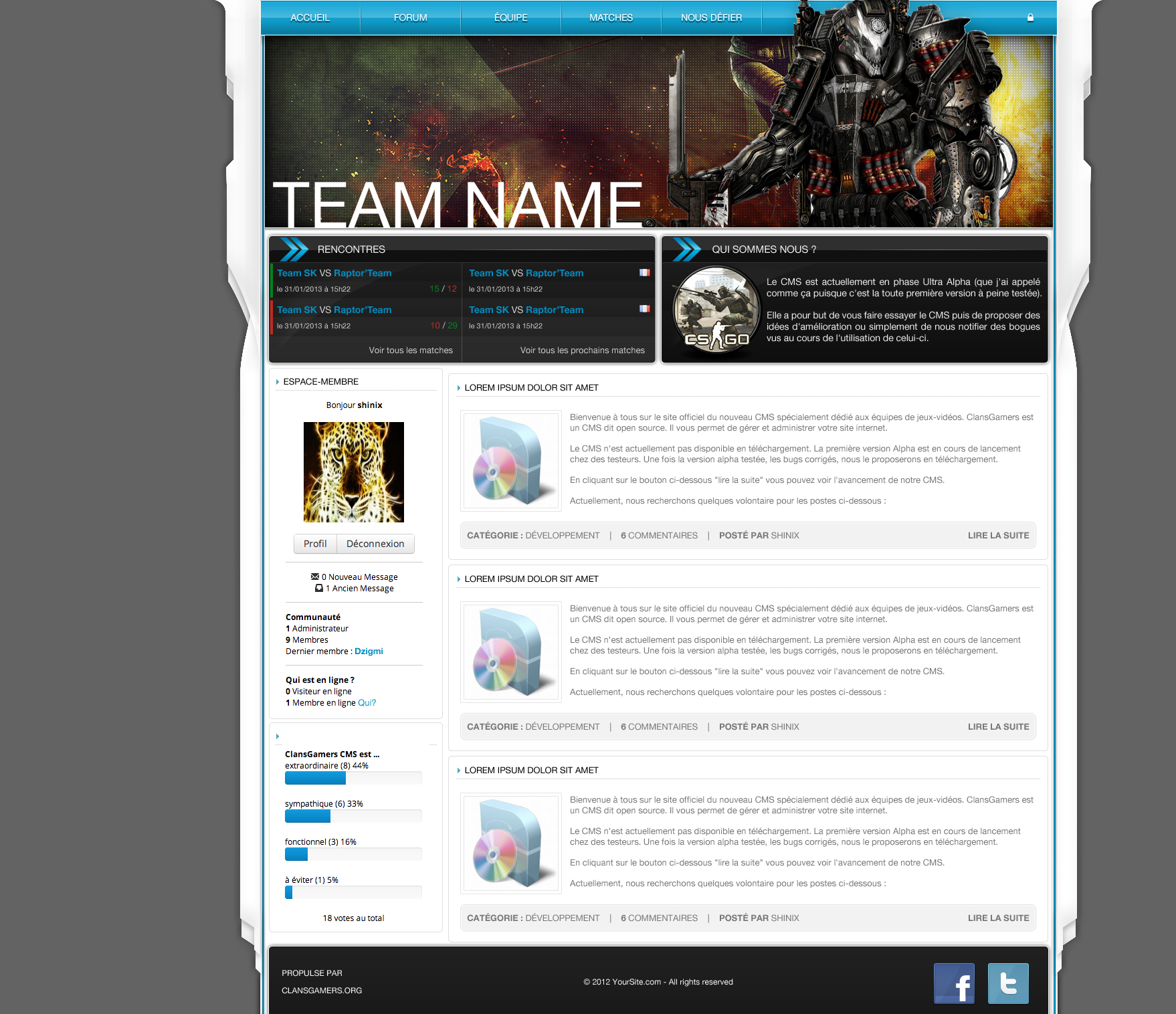1176x1014 pixels.
Task: Open third article's 6 Commentaires
Action: pyautogui.click(x=659, y=918)
